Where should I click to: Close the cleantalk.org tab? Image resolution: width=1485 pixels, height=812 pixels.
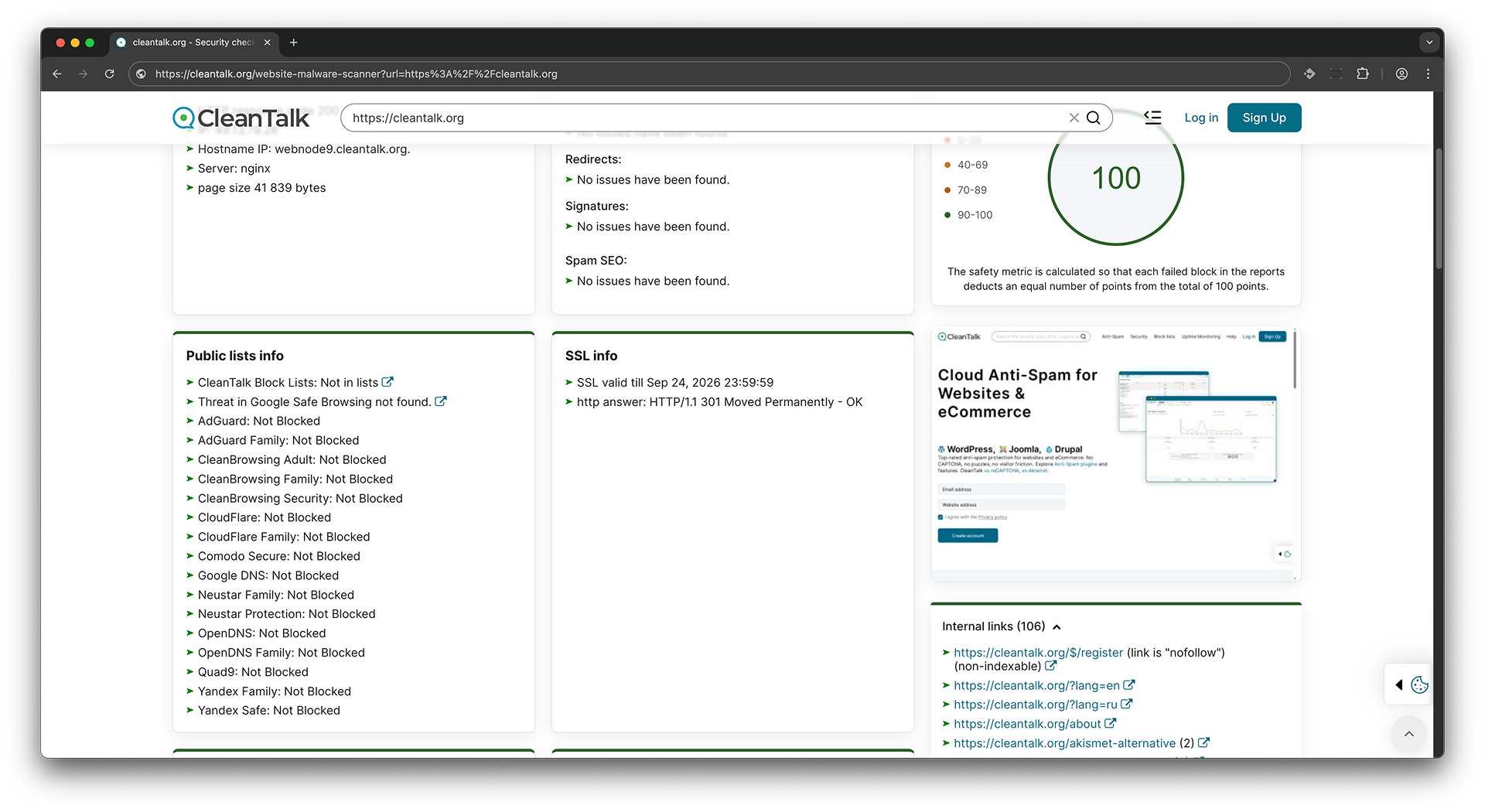coord(268,43)
